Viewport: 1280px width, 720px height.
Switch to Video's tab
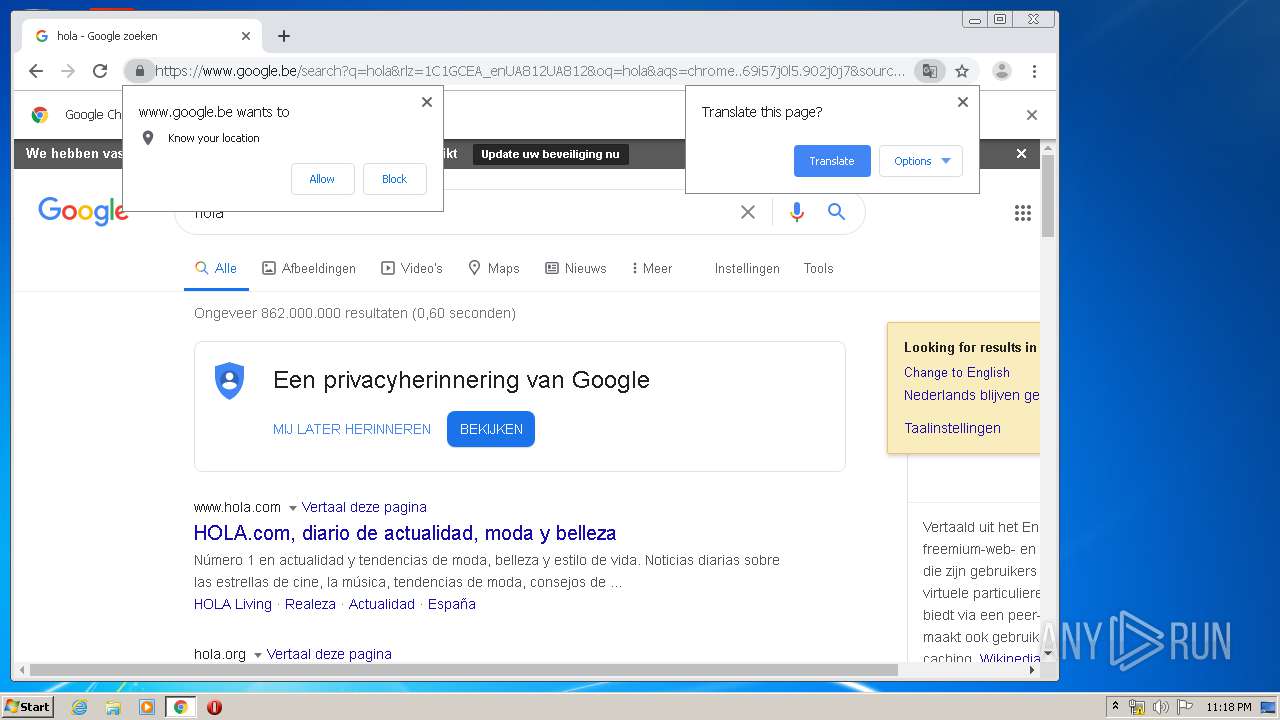(x=412, y=268)
